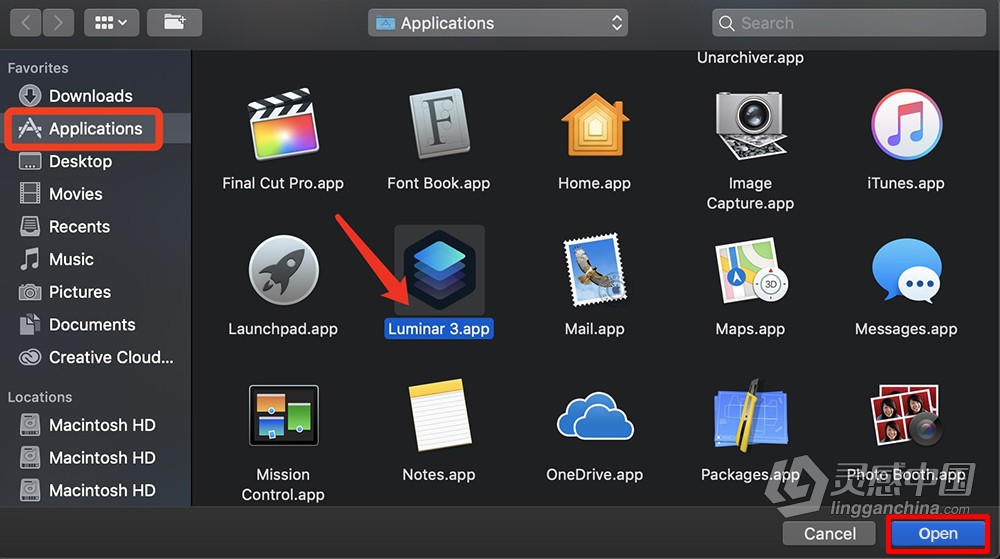1000x559 pixels.
Task: Select the OneDrive.app cloud icon
Action: pos(594,416)
